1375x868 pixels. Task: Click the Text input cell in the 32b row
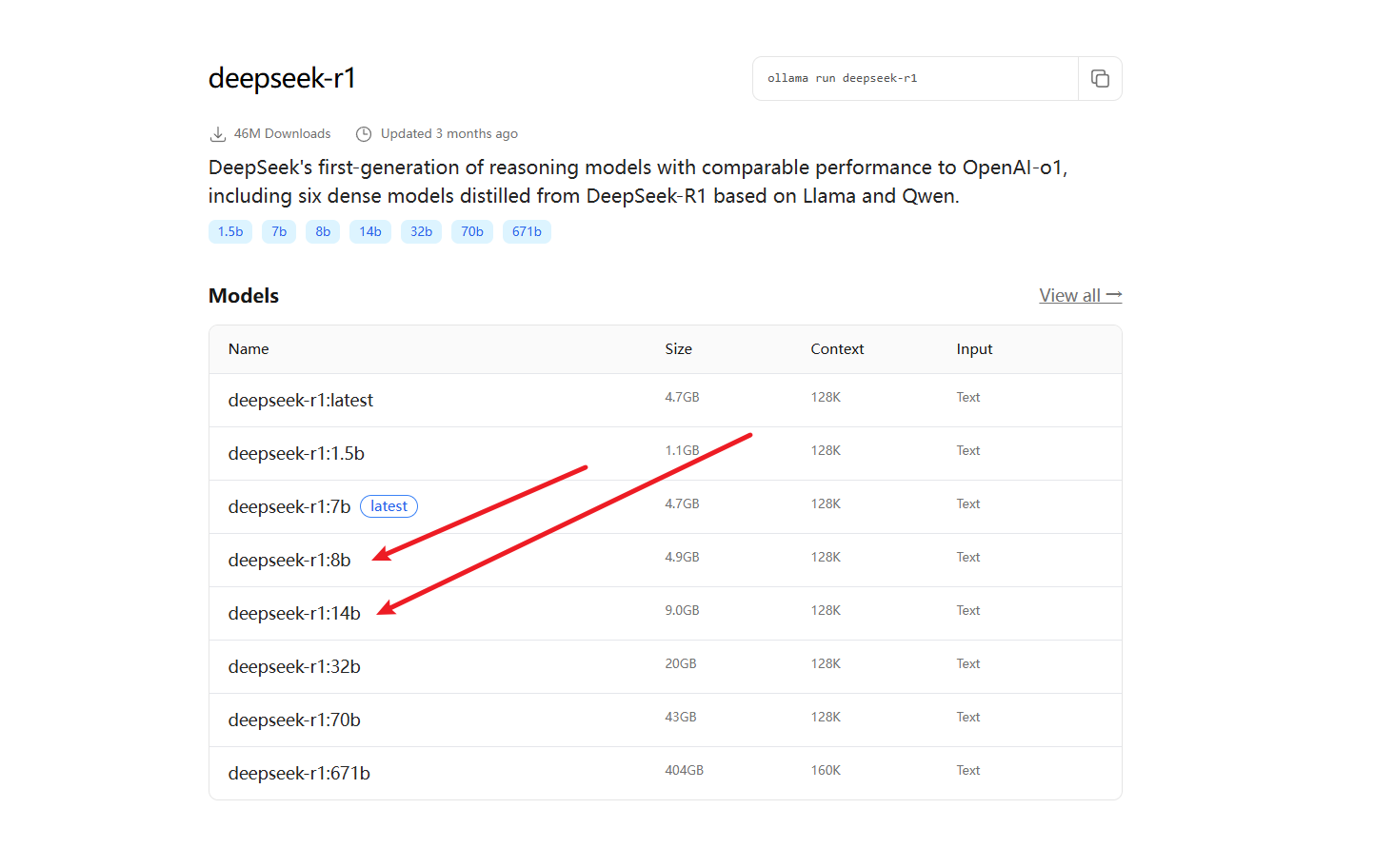[968, 663]
